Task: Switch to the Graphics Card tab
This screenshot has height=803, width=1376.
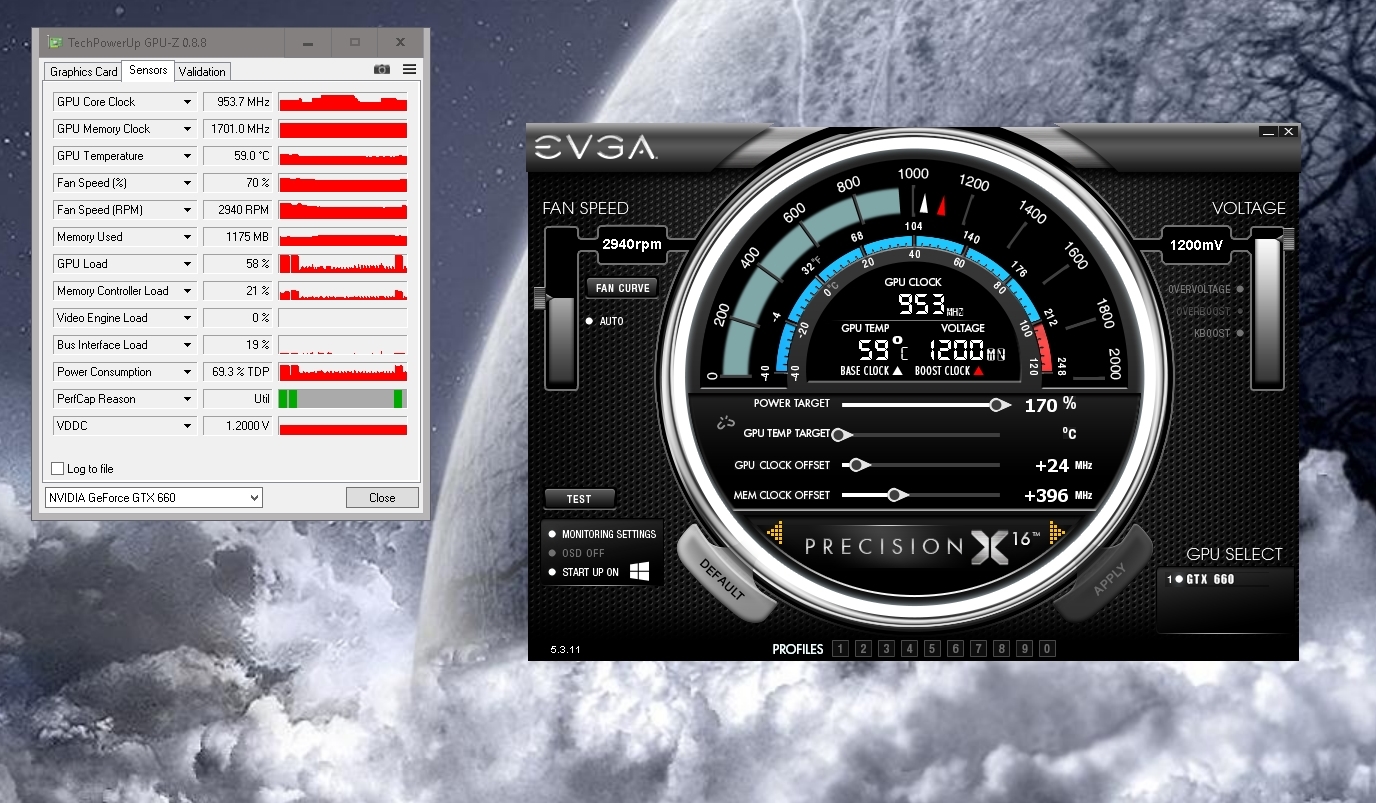Action: (x=84, y=72)
